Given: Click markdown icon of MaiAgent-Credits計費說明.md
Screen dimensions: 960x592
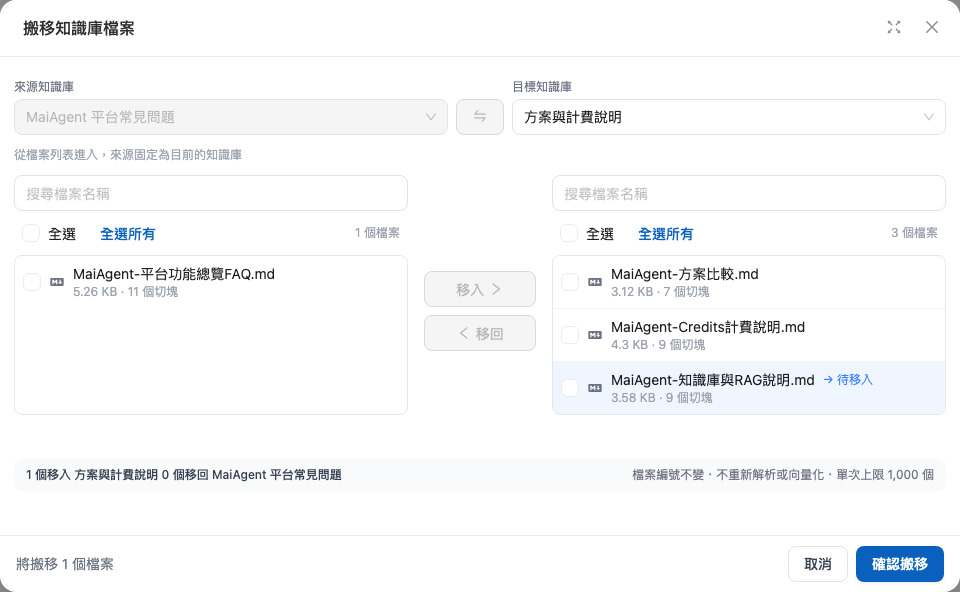Looking at the screenshot, I should click(x=594, y=335).
